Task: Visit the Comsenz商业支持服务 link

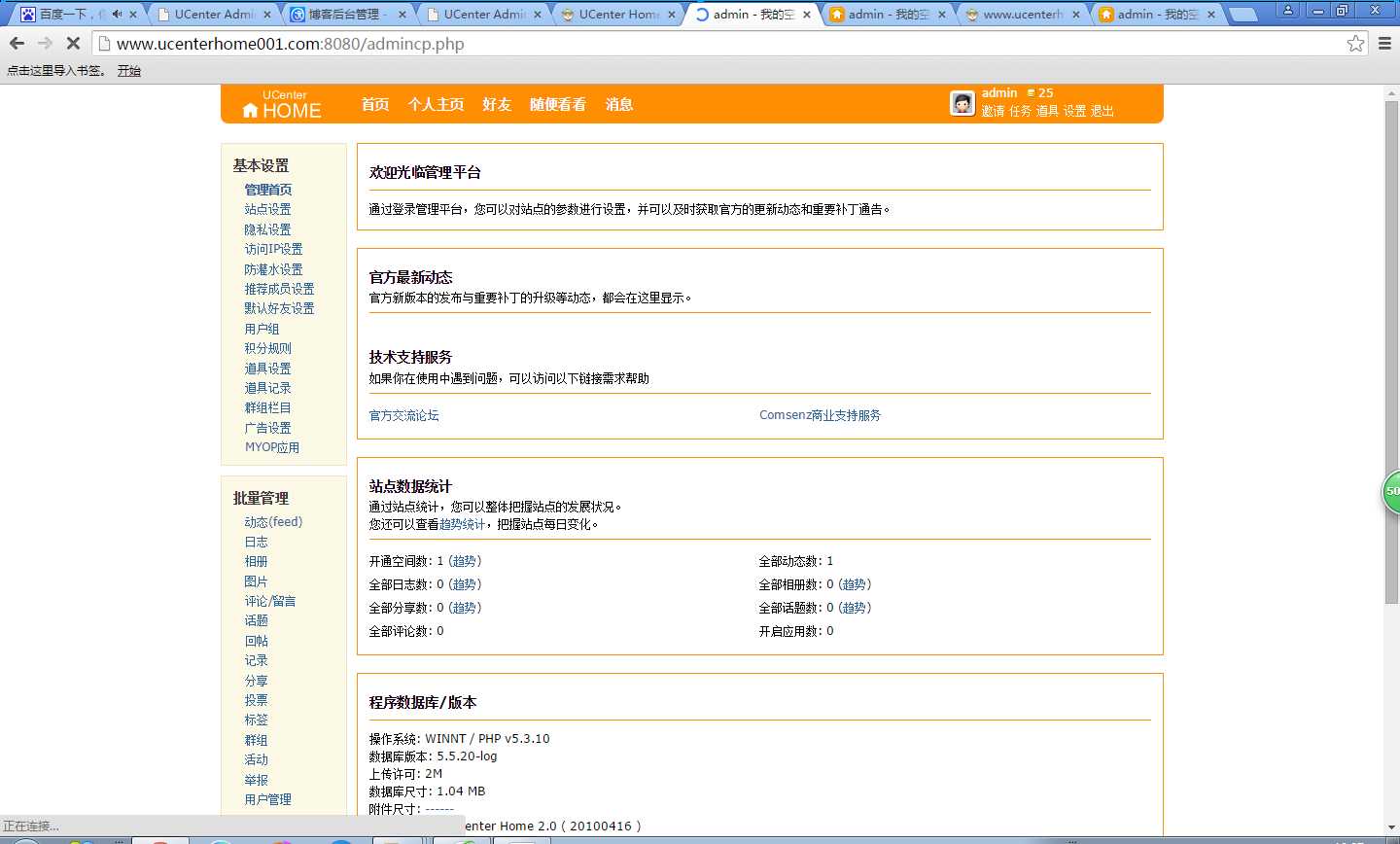Action: [x=820, y=415]
